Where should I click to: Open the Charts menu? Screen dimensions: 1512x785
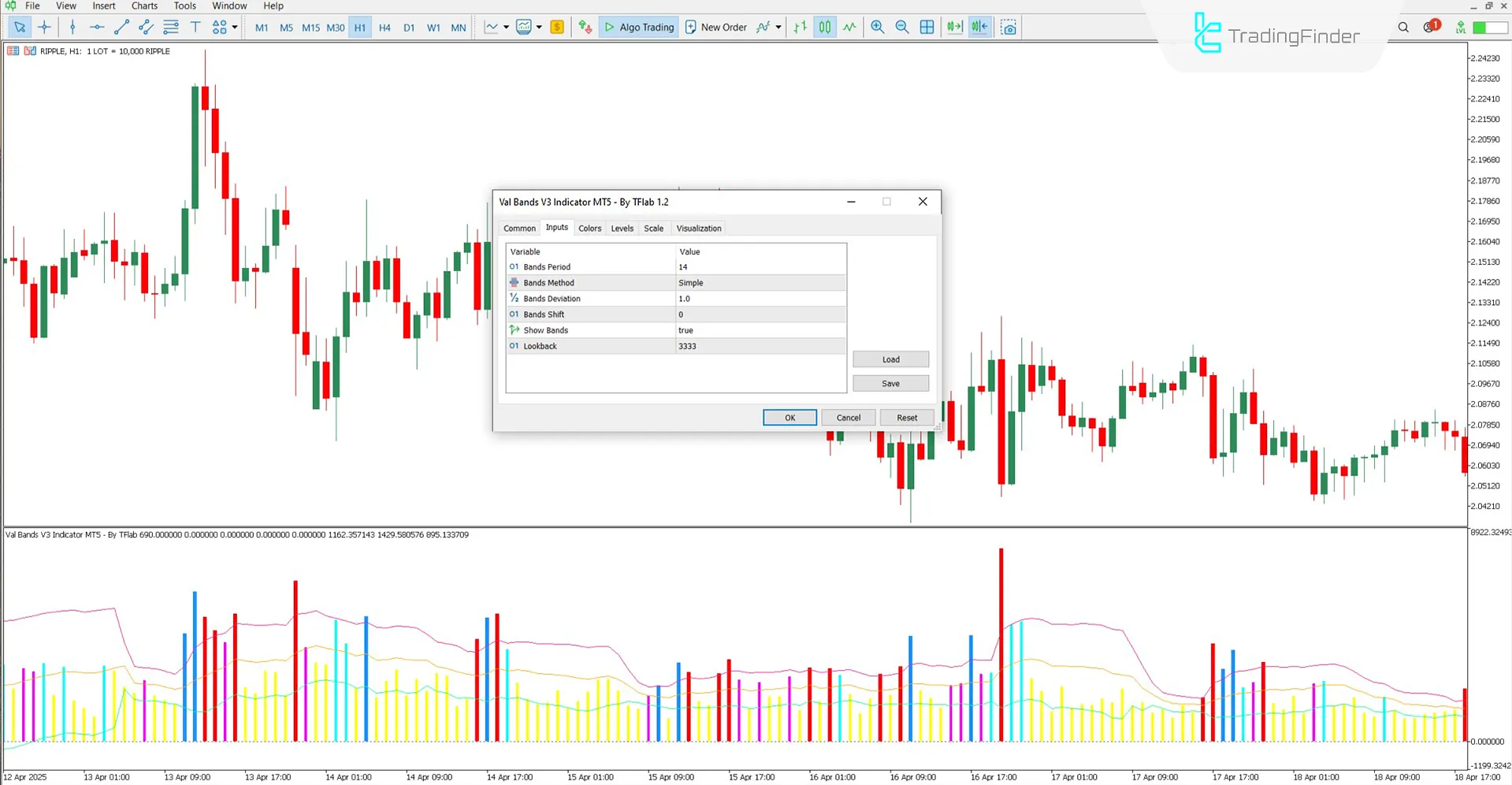143,6
